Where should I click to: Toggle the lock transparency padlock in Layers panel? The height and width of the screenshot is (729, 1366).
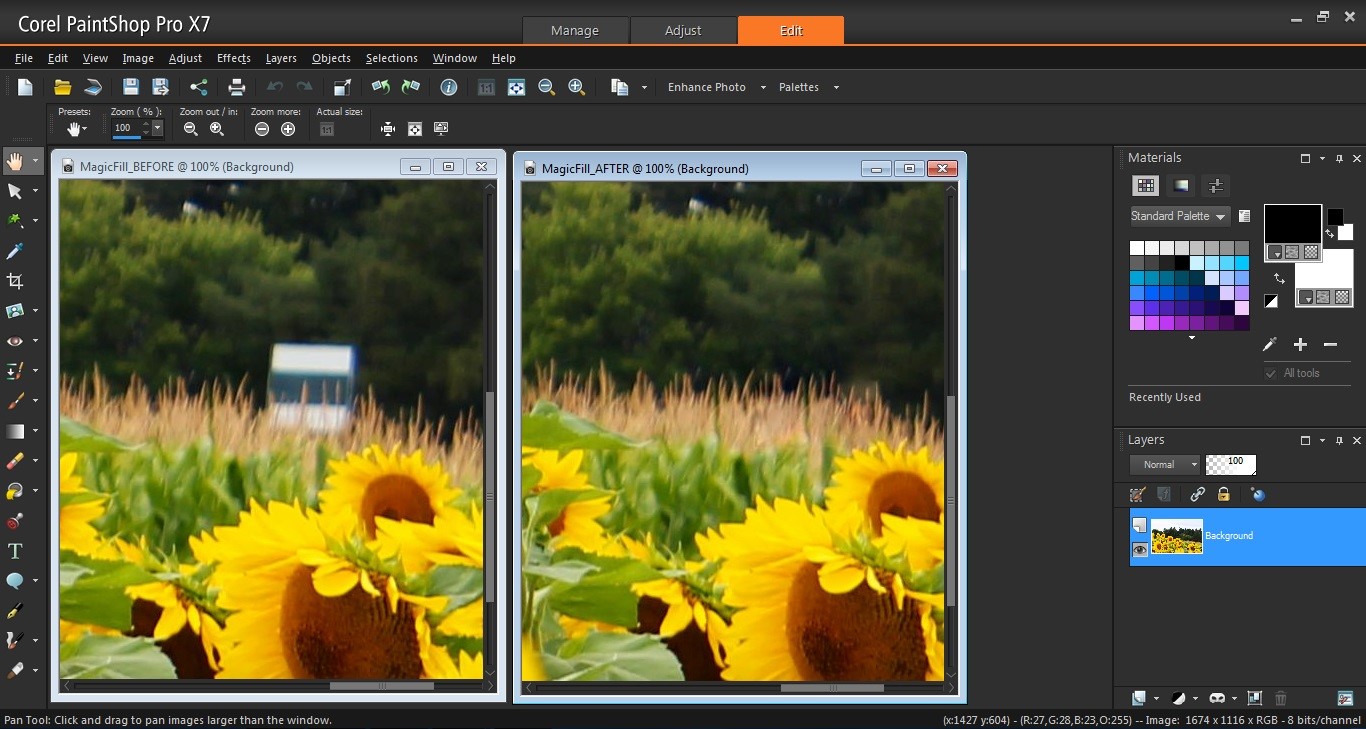pyautogui.click(x=1223, y=494)
